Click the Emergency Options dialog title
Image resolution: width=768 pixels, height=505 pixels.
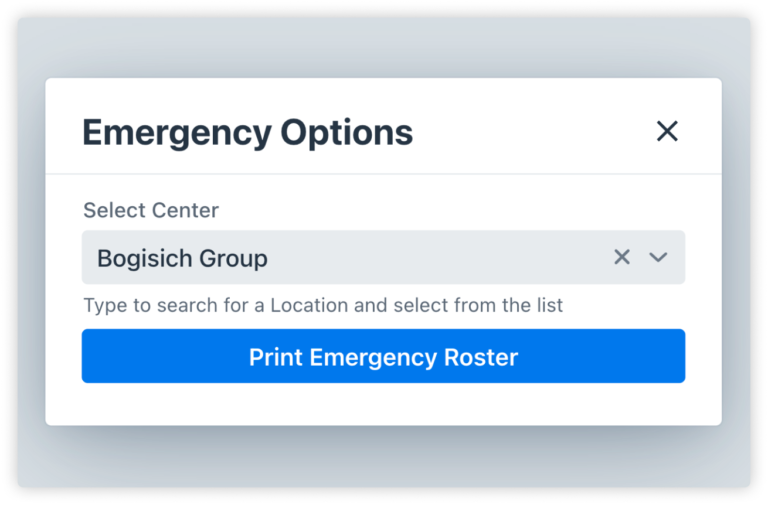pos(247,132)
